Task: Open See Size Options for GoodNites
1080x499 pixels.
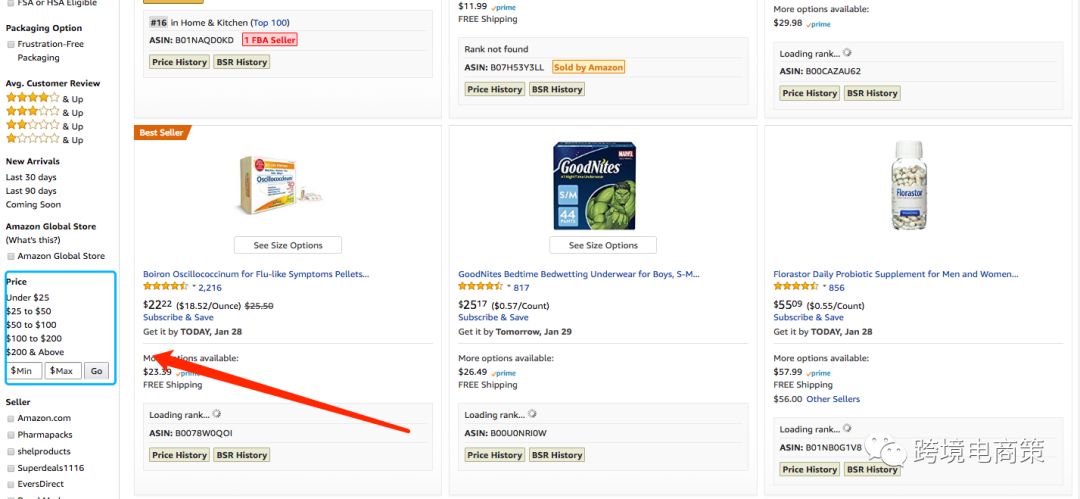Action: [603, 245]
